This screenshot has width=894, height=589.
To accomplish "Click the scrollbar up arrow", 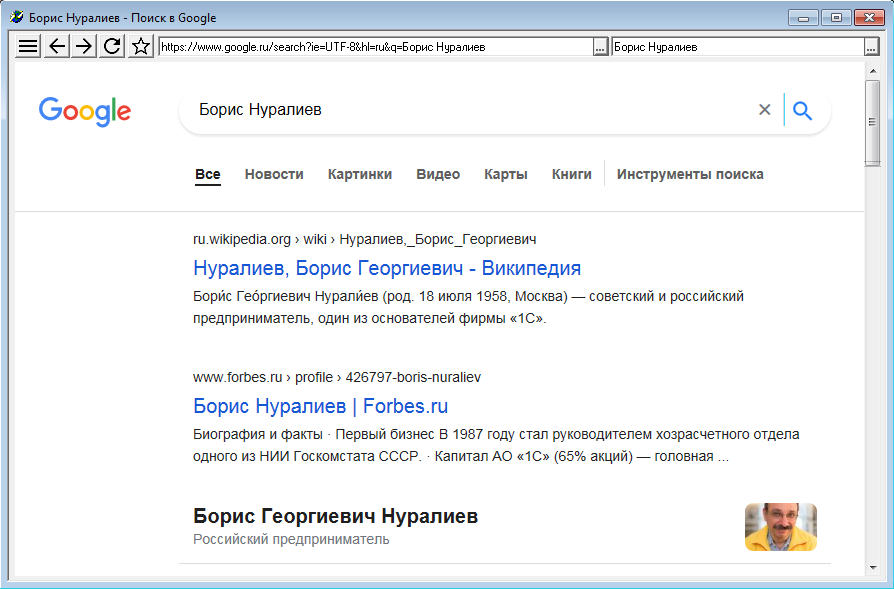I will (872, 71).
